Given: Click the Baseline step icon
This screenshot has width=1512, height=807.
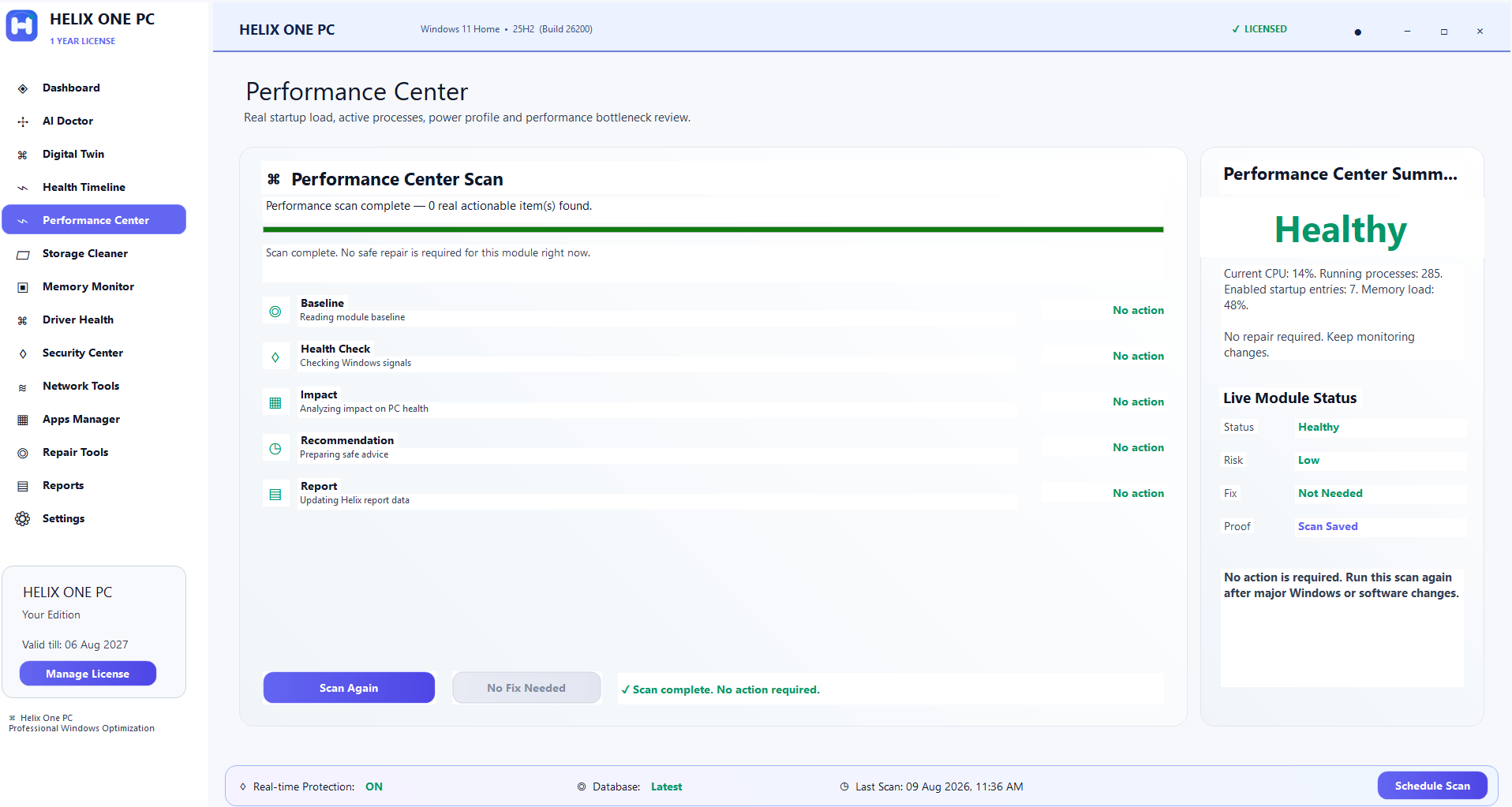Looking at the screenshot, I should 275,312.
